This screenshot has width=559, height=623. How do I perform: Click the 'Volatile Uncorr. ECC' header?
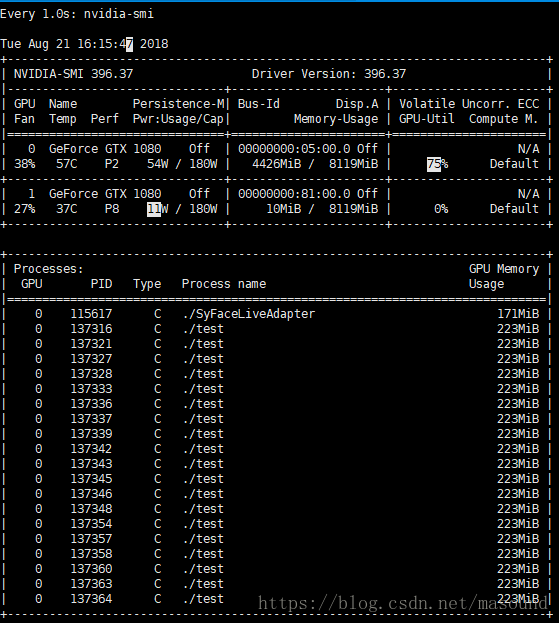tap(469, 104)
